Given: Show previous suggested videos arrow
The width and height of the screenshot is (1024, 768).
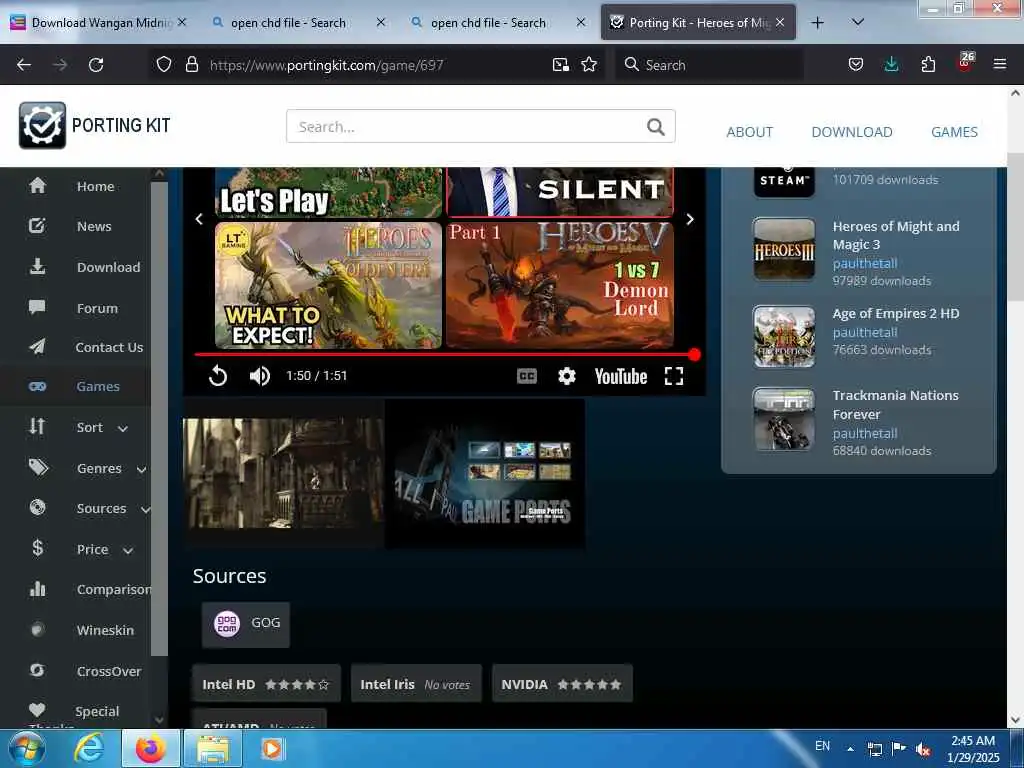Looking at the screenshot, I should (x=199, y=219).
